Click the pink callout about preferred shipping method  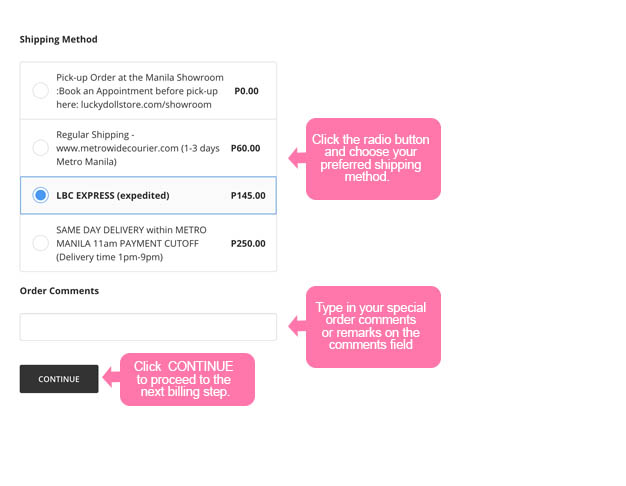click(x=375, y=158)
